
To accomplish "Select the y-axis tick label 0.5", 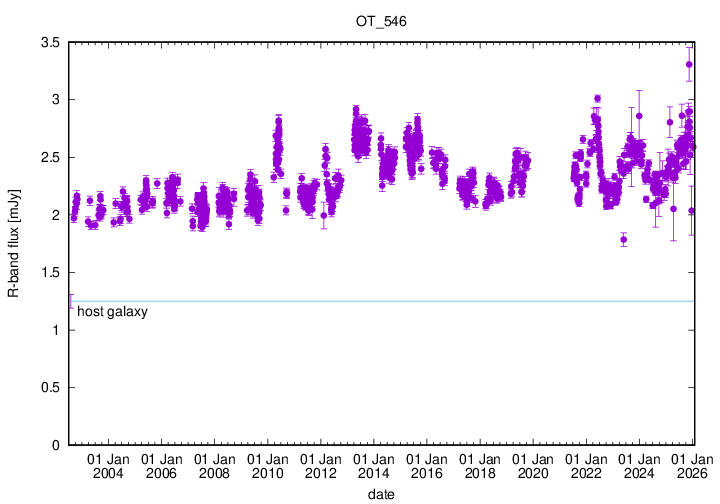I will (x=49, y=388).
